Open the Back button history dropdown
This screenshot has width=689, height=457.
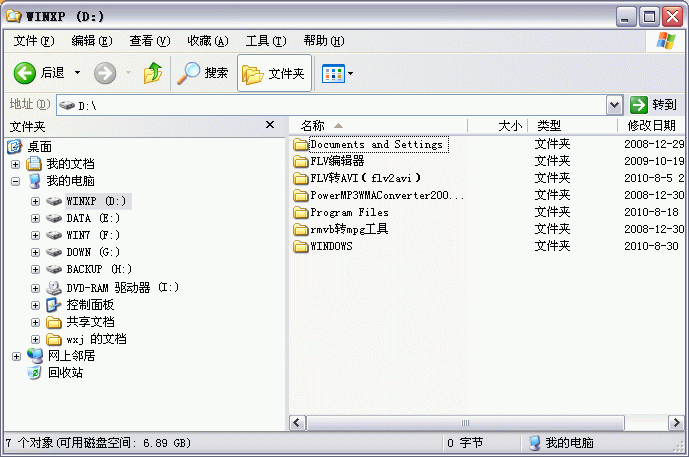pyautogui.click(x=77, y=73)
